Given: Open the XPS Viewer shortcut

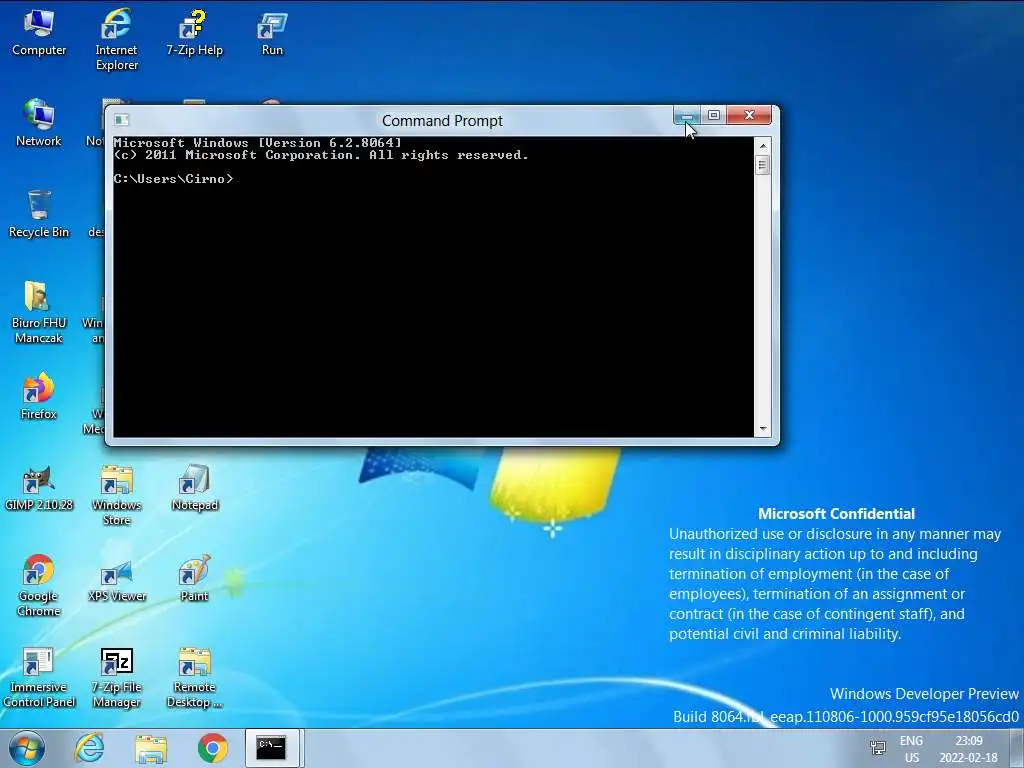Looking at the screenshot, I should coord(116,579).
